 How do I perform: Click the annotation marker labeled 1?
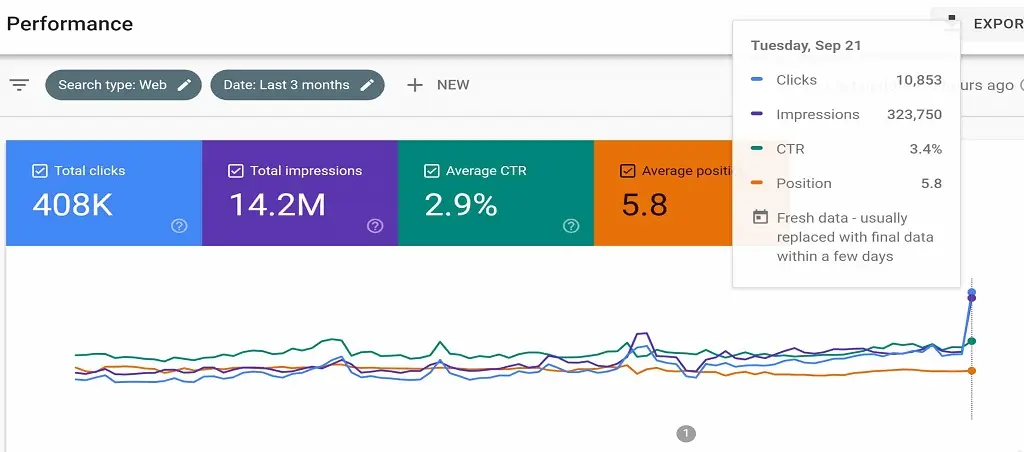(685, 433)
